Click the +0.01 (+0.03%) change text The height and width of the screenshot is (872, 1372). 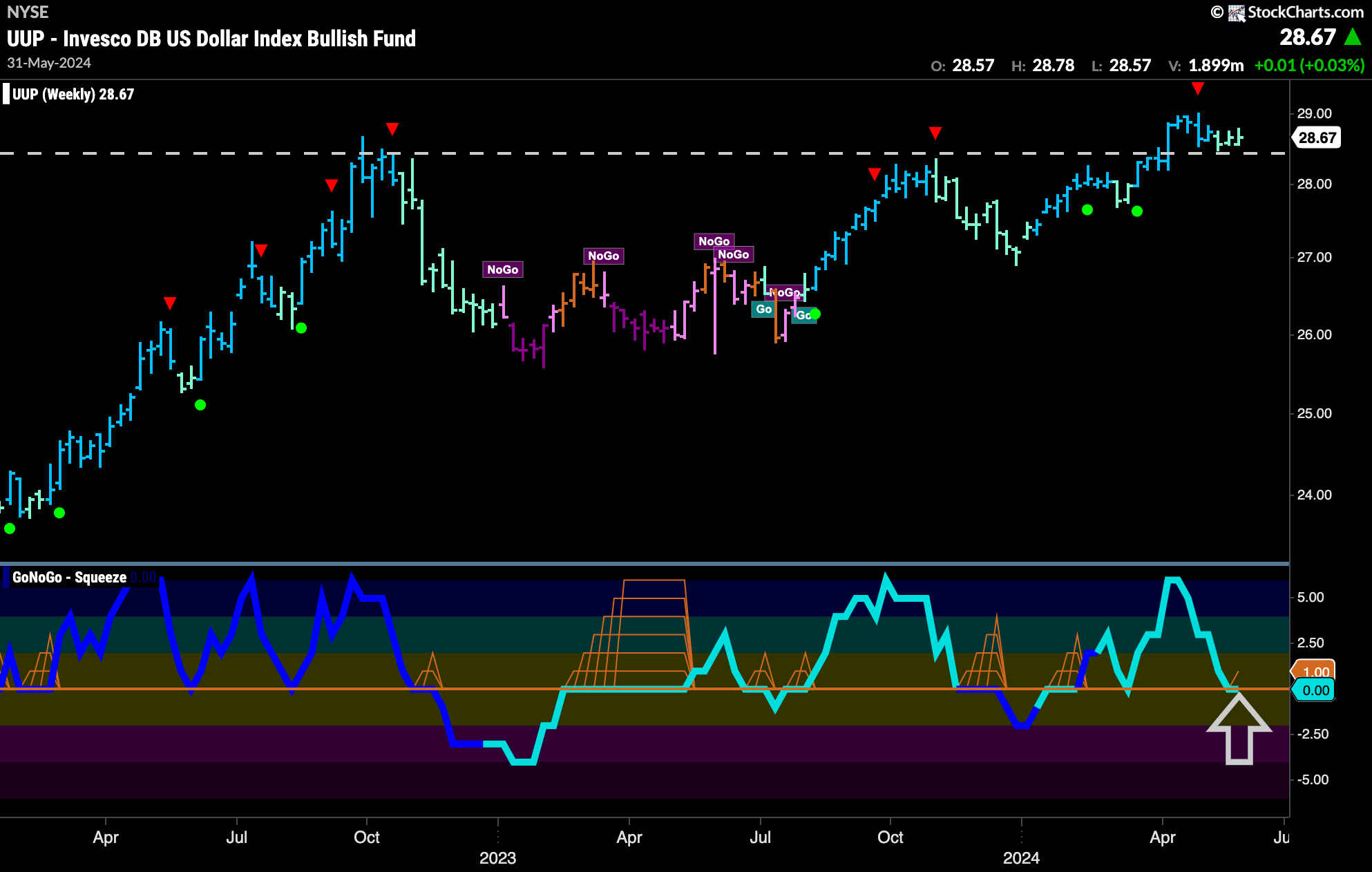pos(1309,66)
